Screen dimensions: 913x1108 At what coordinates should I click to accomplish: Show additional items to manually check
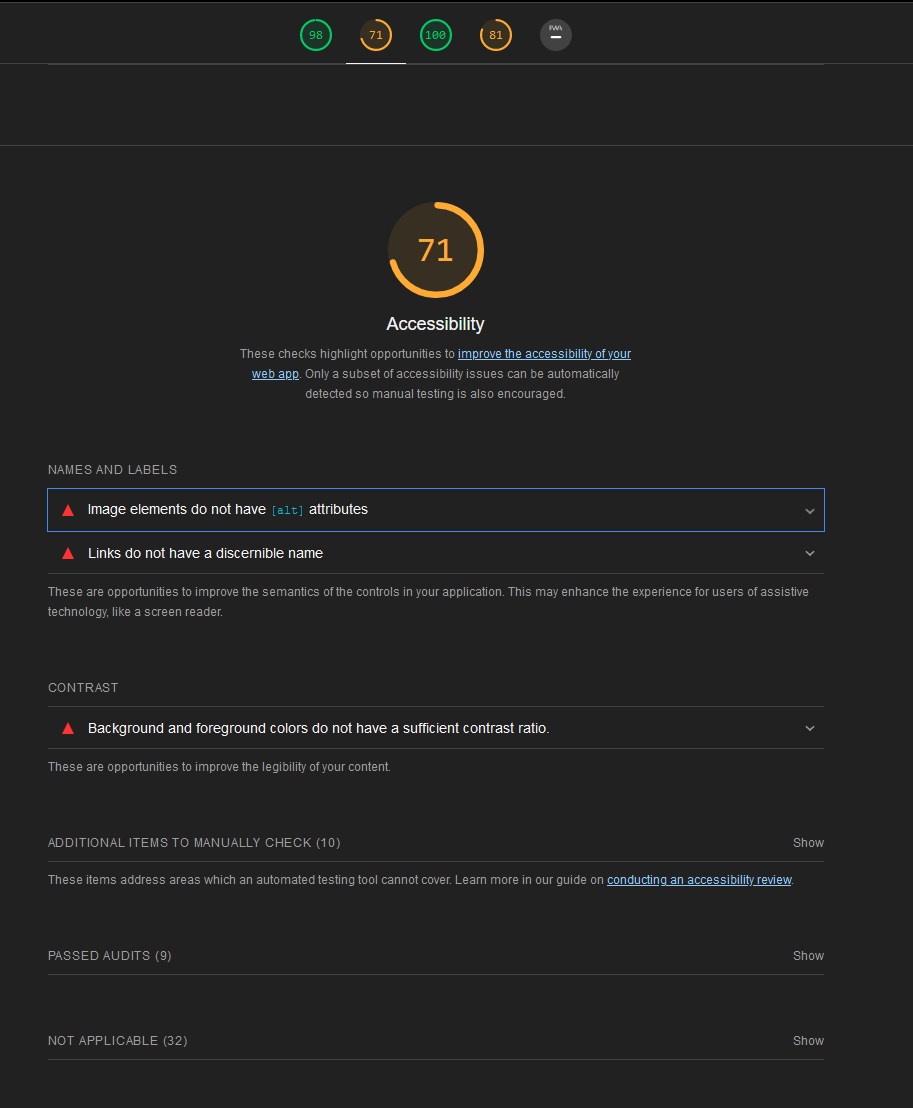pos(808,843)
